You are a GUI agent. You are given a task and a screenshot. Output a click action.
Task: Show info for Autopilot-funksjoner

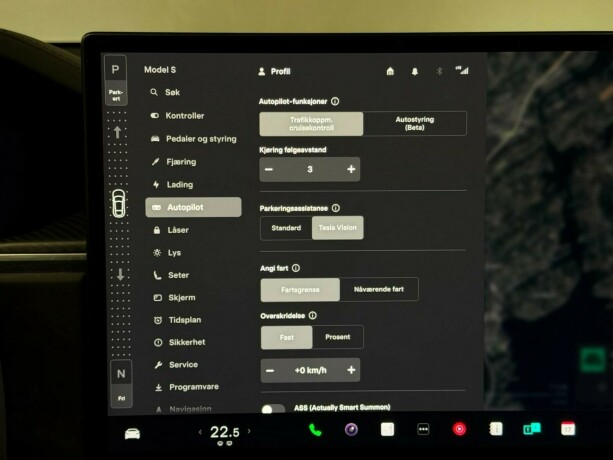coord(335,101)
